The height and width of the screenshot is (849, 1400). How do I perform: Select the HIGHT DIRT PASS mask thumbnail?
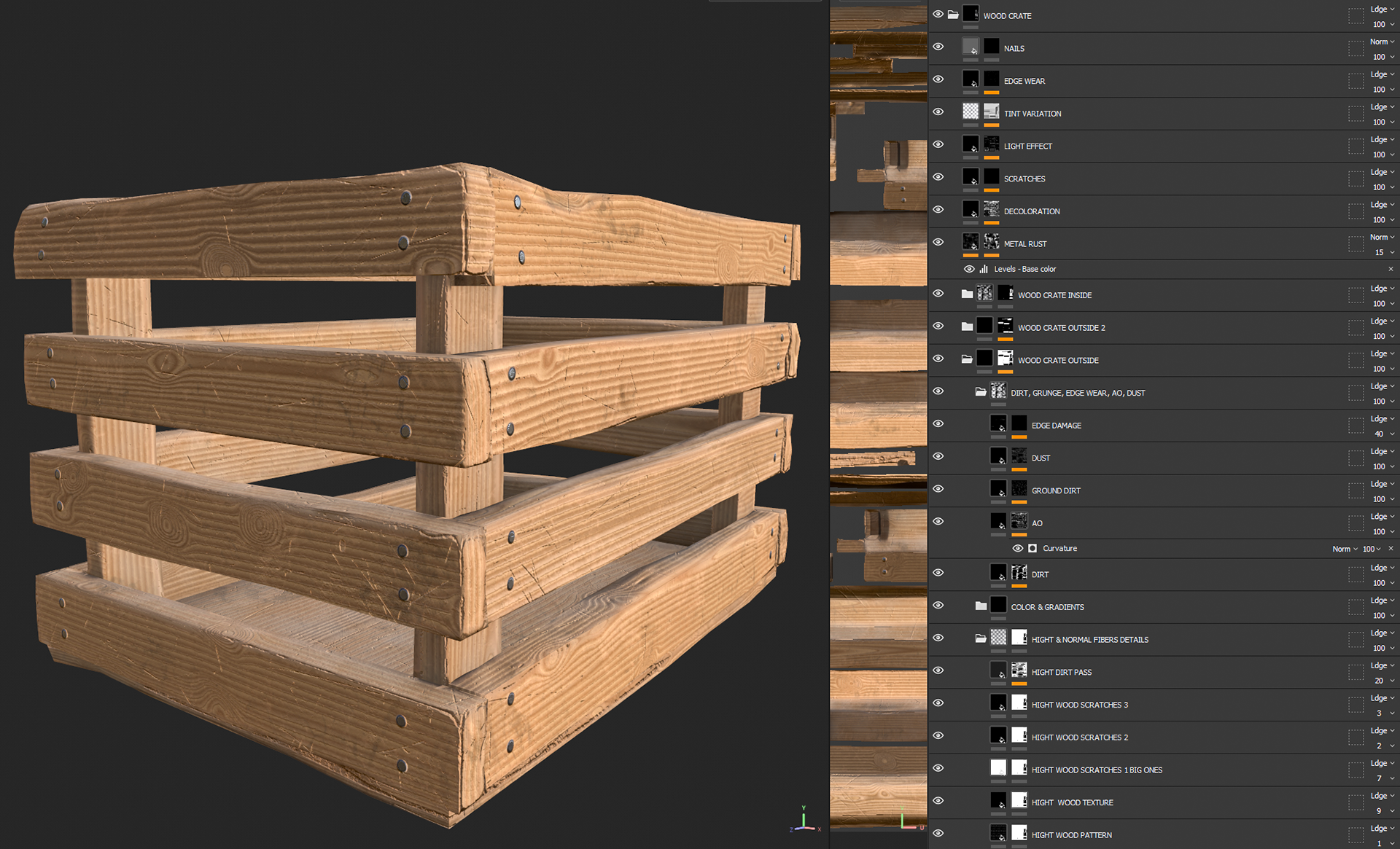click(1019, 670)
